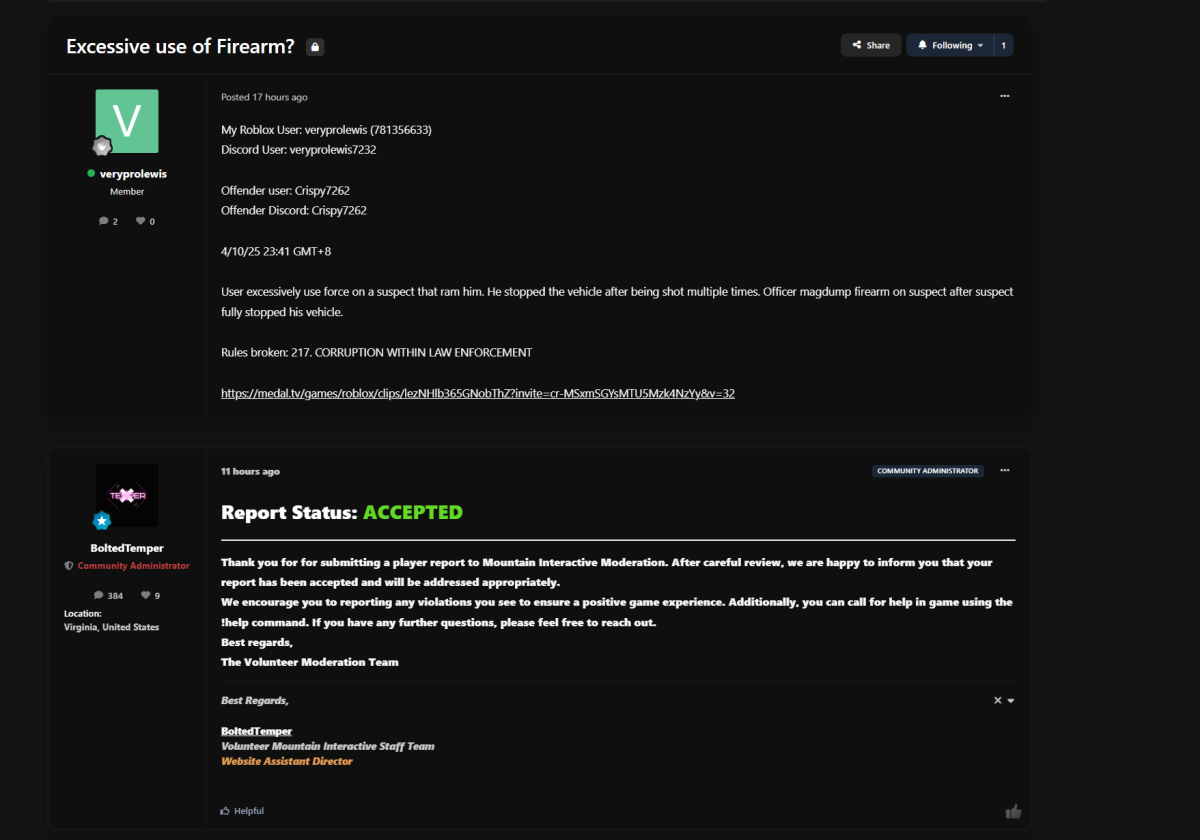The height and width of the screenshot is (840, 1200).
Task: Click veryprolewis's post count speech bubble icon
Action: coord(104,221)
